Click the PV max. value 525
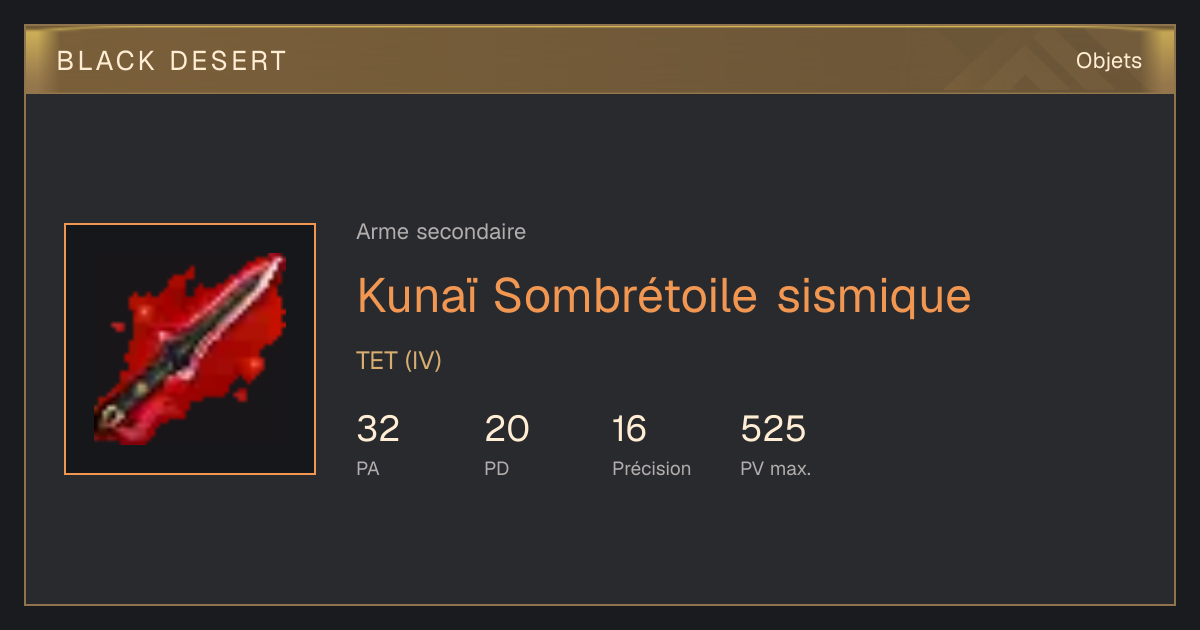 773,429
